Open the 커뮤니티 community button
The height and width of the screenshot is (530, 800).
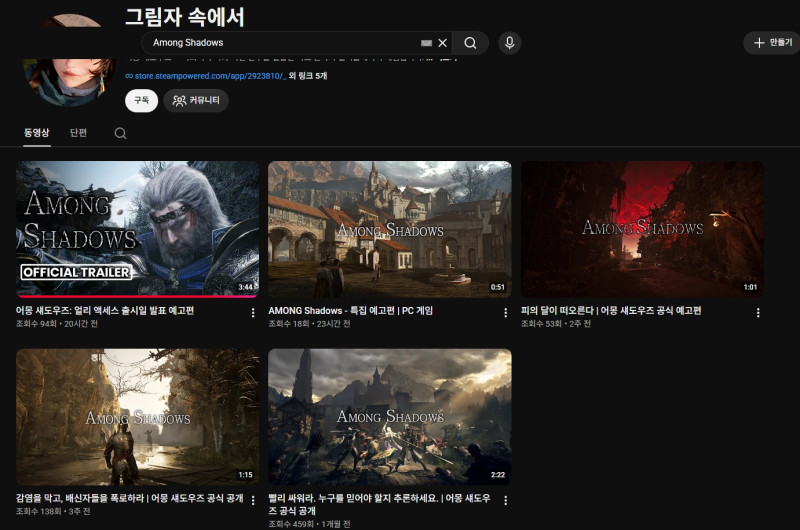[x=196, y=100]
